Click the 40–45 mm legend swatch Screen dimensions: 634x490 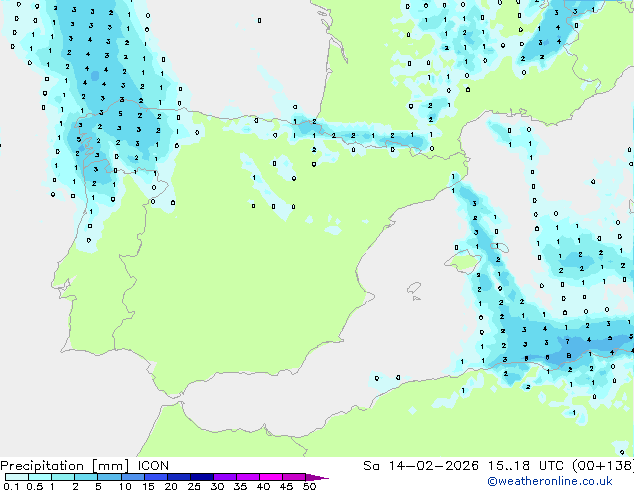point(271,477)
